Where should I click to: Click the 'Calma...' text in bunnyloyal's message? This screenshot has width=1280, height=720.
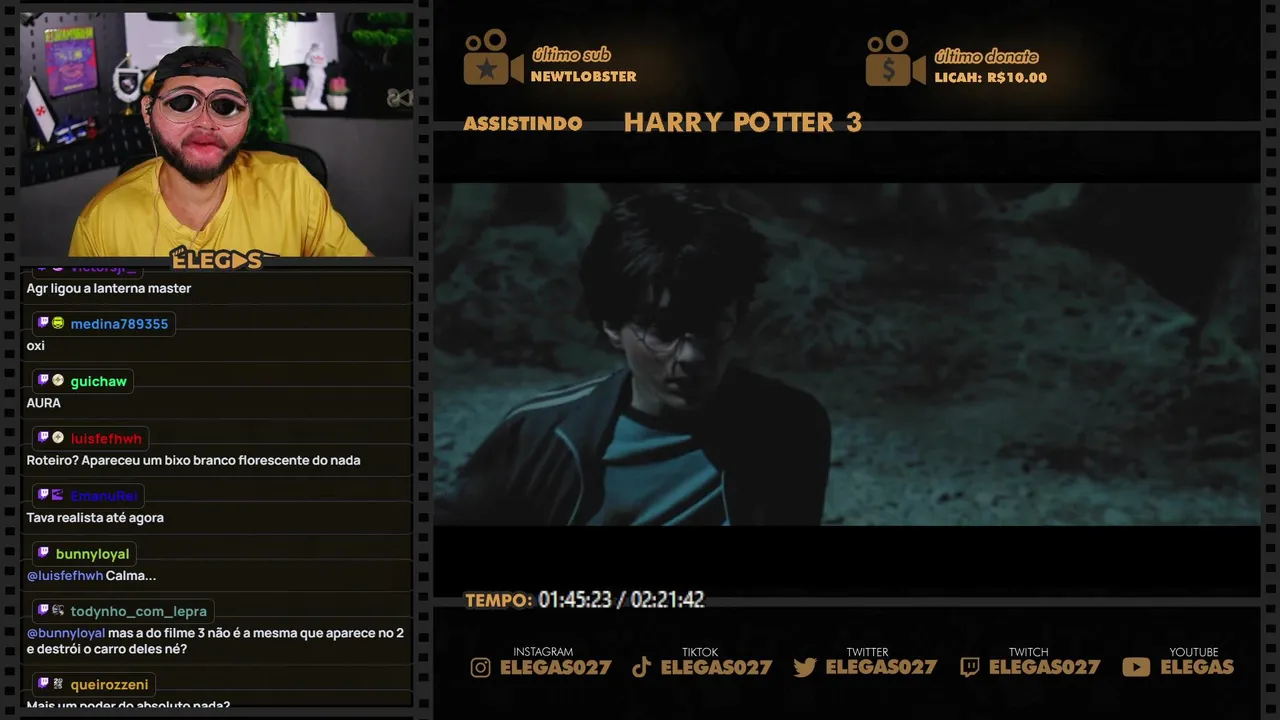[x=131, y=575]
